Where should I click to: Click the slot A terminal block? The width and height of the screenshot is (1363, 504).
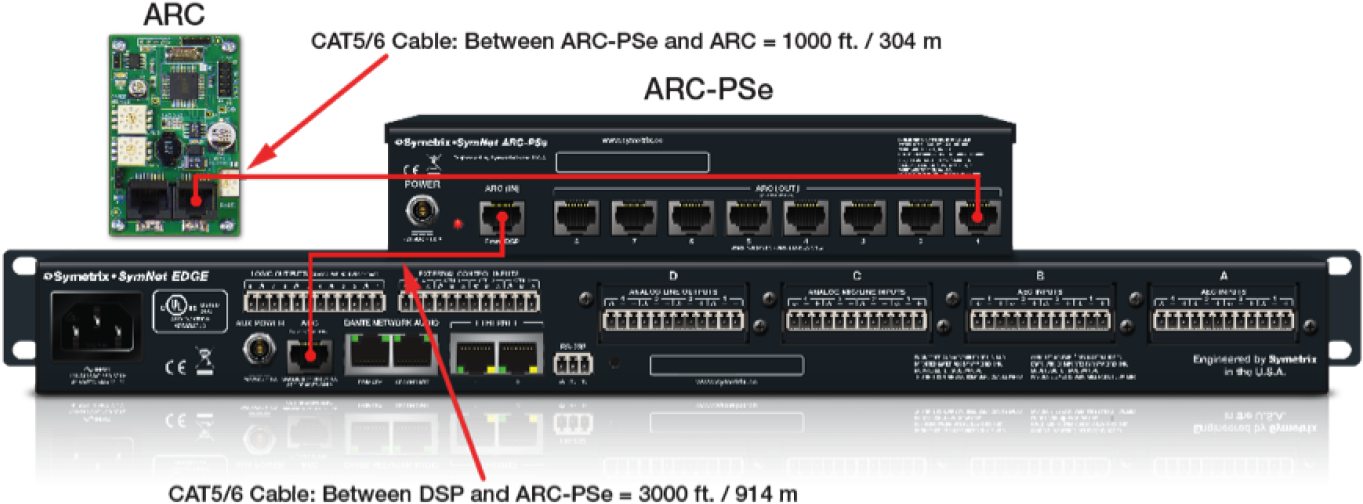[x=1225, y=320]
